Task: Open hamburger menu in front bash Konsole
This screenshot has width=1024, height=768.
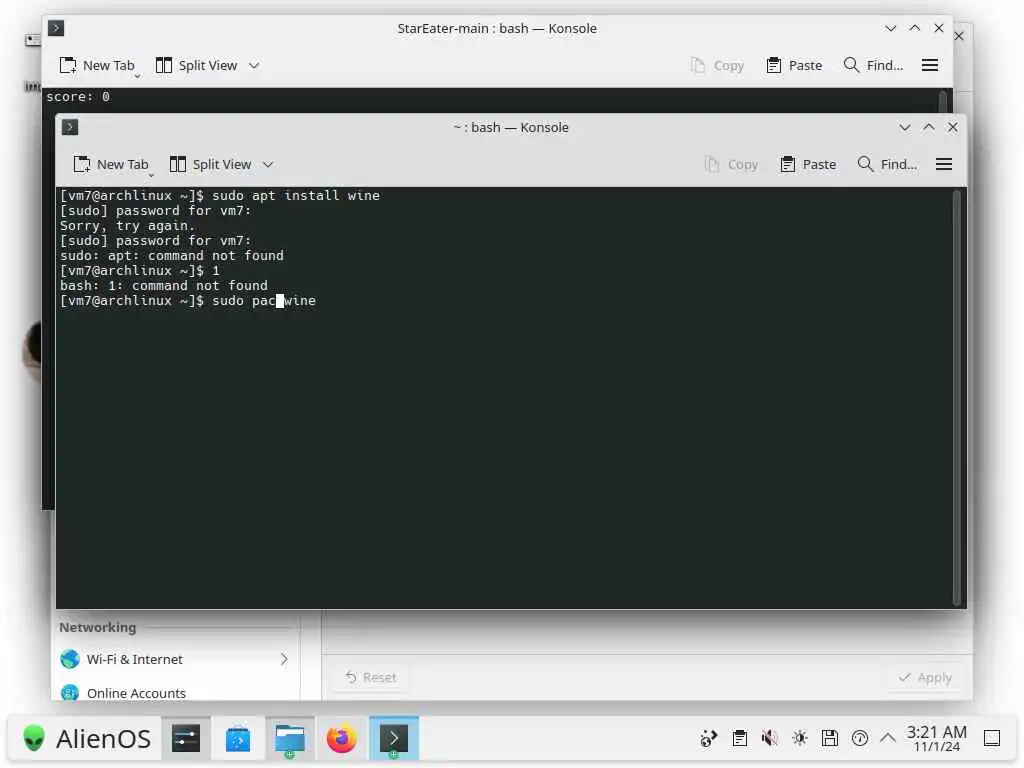Action: (944, 165)
